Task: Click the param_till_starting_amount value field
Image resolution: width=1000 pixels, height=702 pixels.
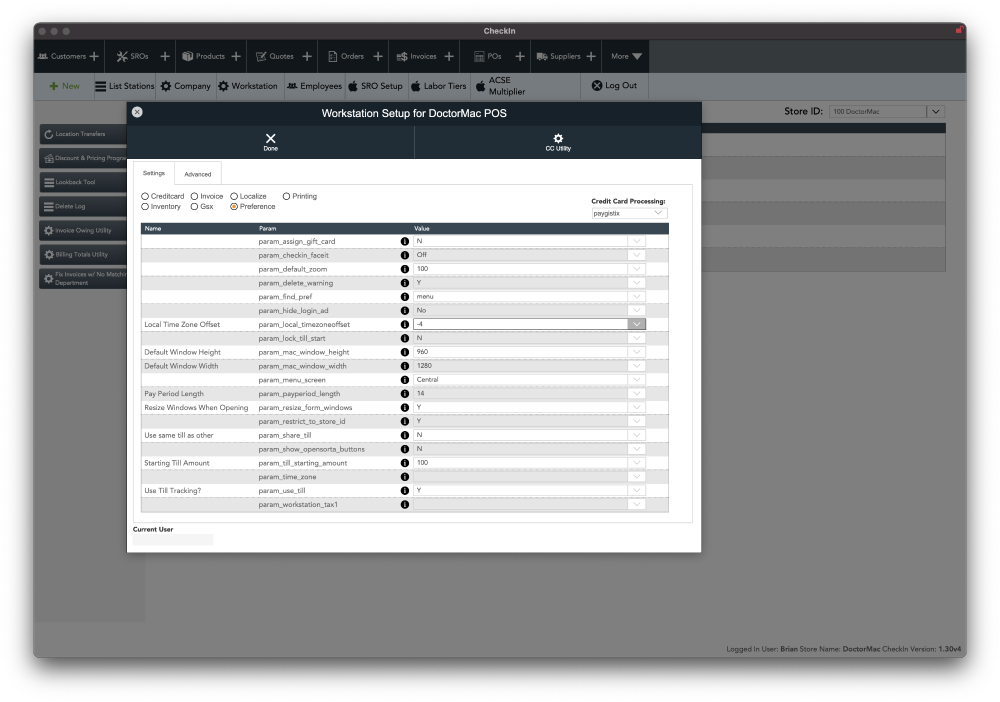Action: click(520, 463)
